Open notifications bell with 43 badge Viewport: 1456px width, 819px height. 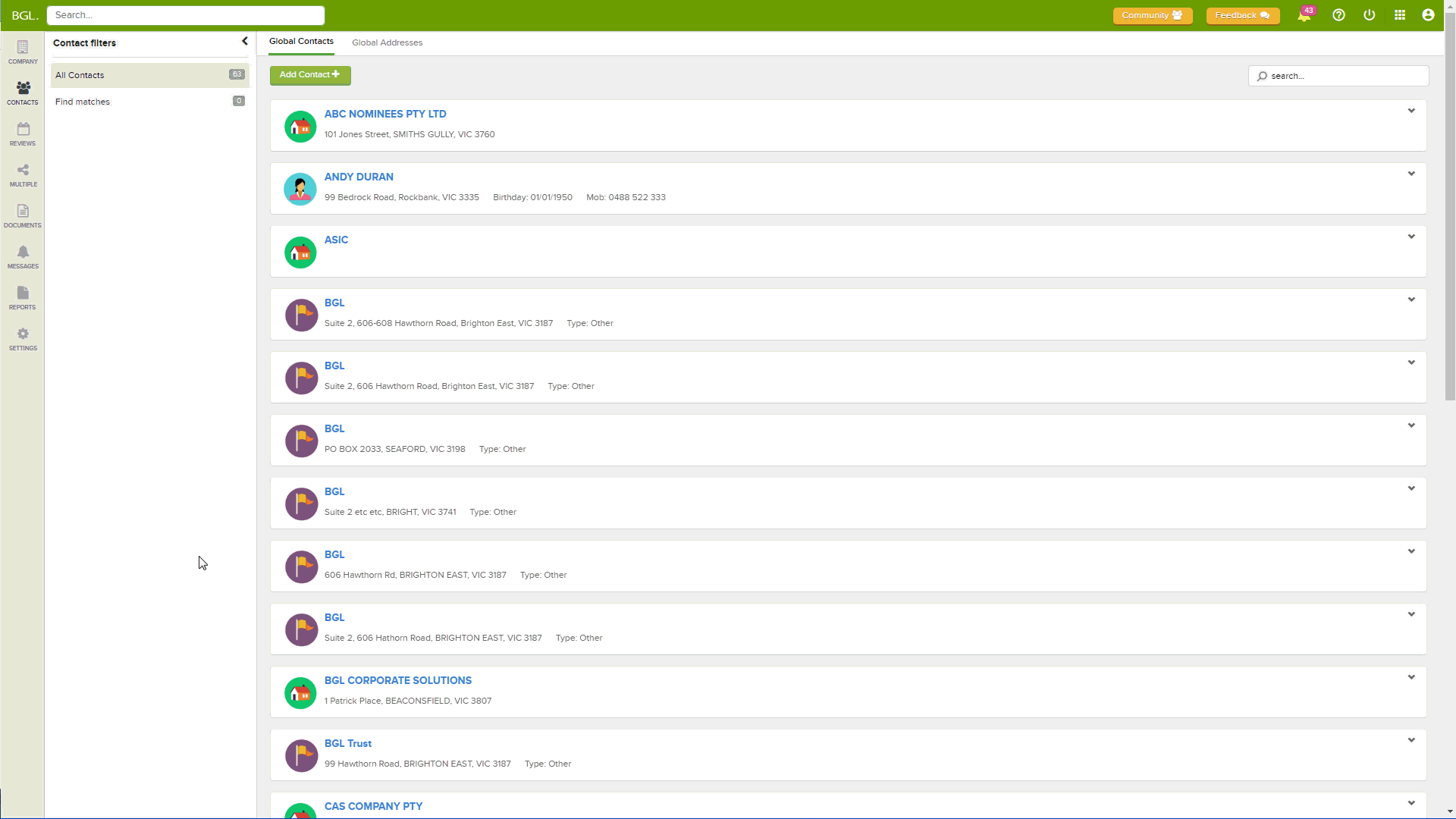click(1304, 15)
